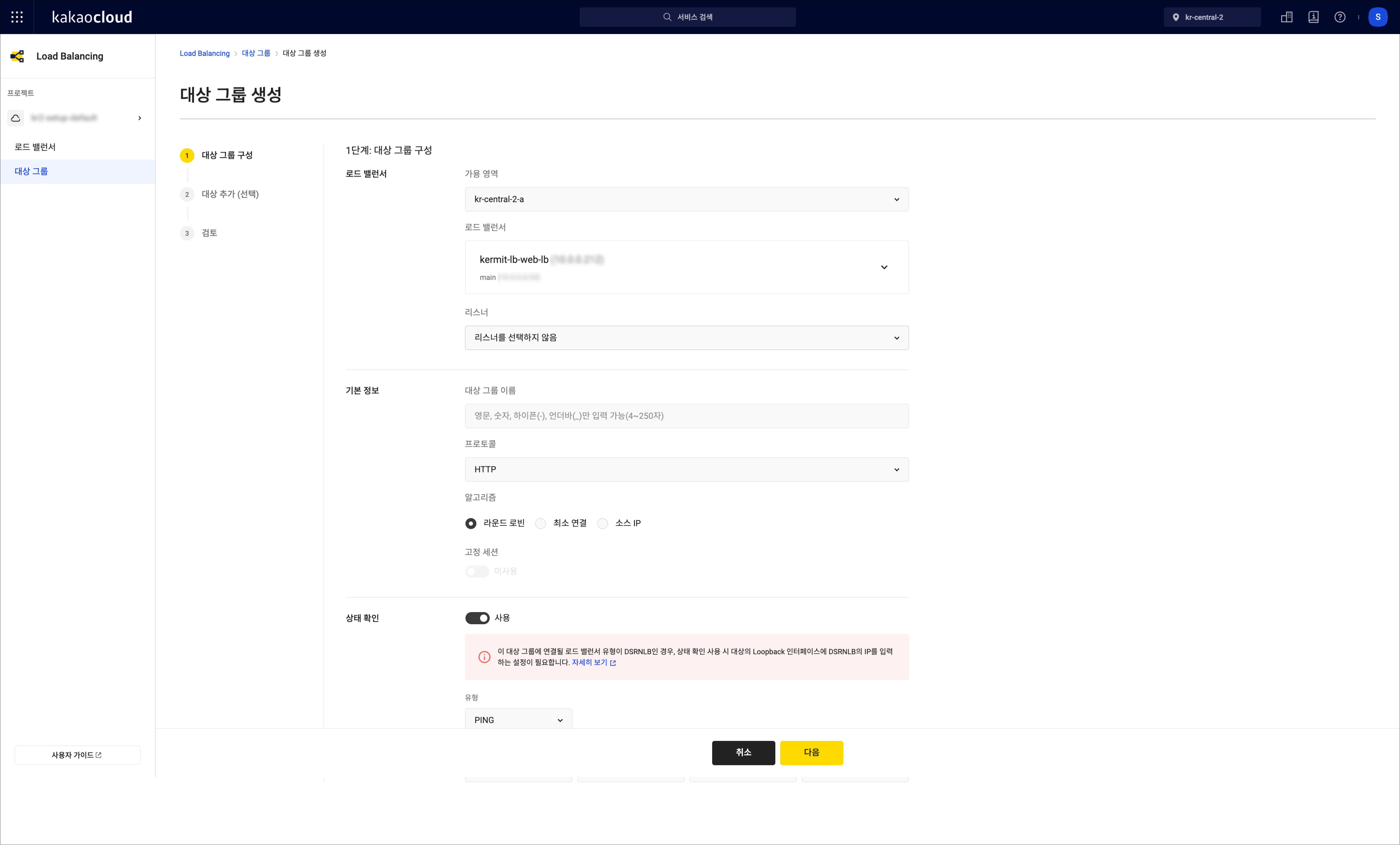Select step 3 검토 circle

(187, 233)
